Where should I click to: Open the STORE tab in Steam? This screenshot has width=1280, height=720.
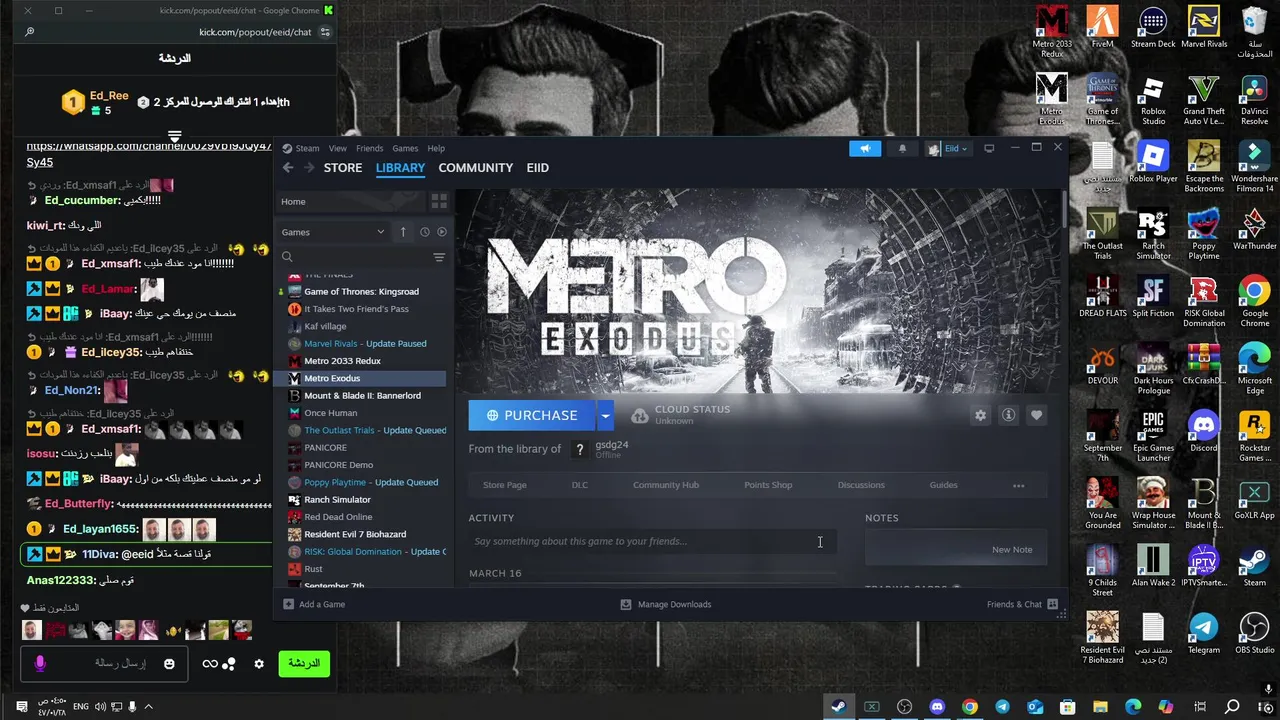tap(343, 168)
